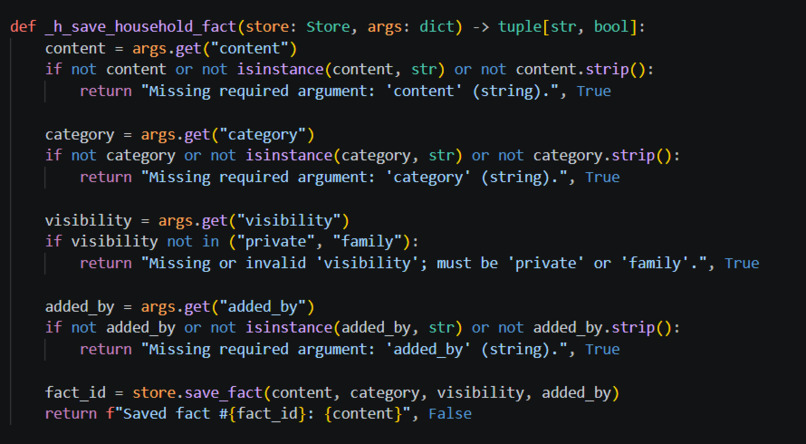
Task: Click category.strip() call
Action: 602,156
